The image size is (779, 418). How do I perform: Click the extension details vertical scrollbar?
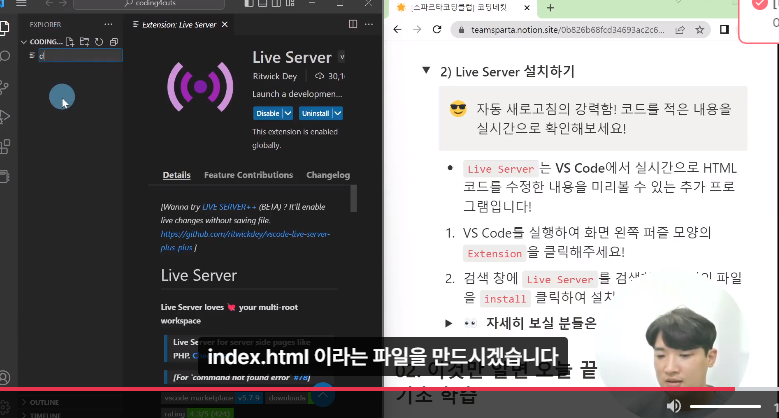354,198
